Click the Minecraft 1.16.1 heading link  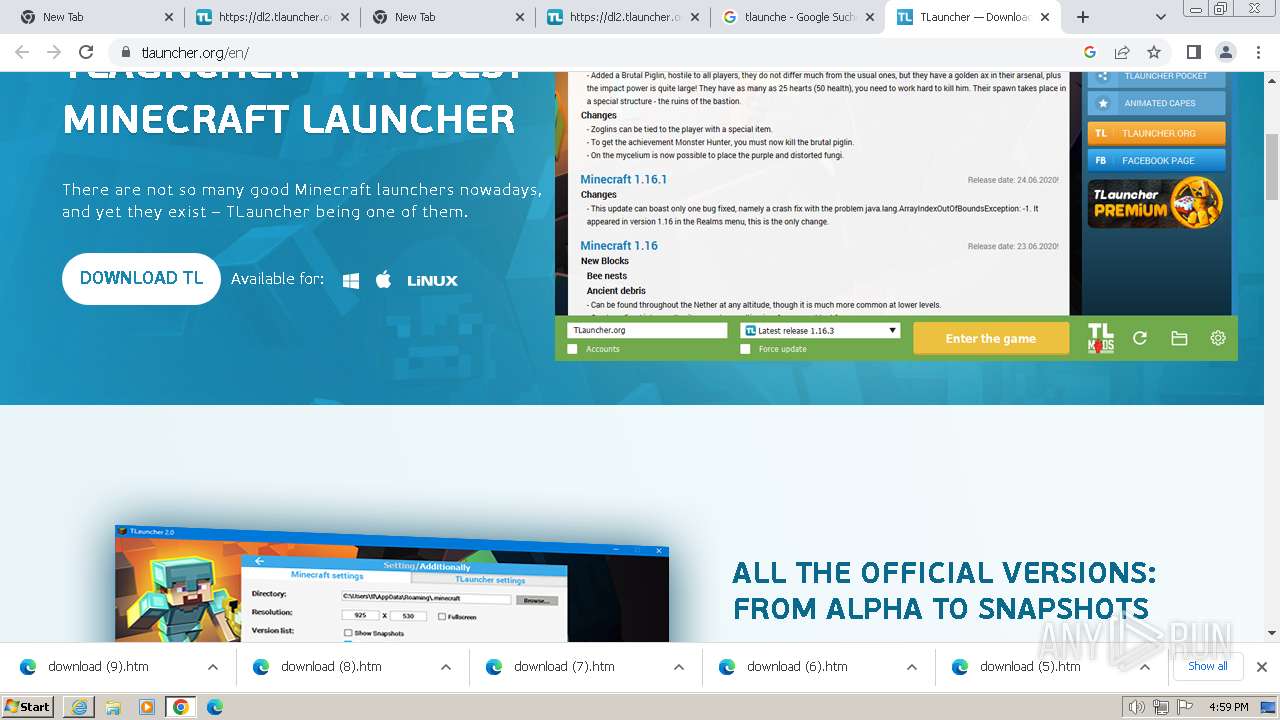tap(623, 179)
